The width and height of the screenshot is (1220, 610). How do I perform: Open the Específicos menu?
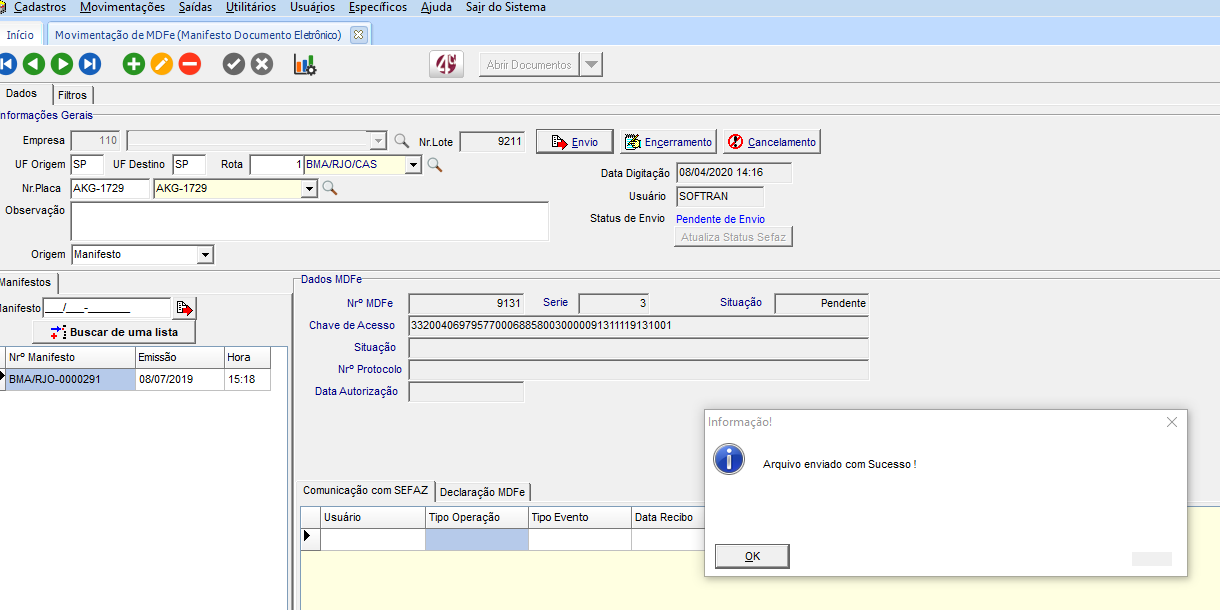(x=378, y=7)
